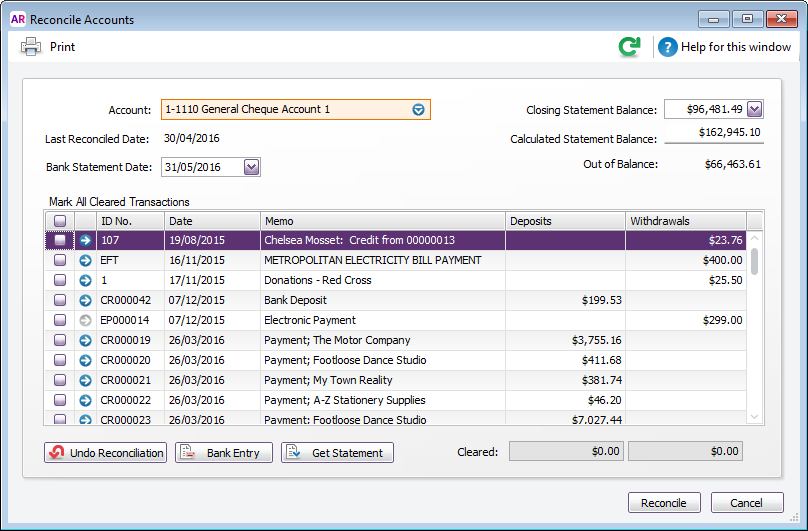Click grey arrow for EP000014 Electronic Payment
Image resolution: width=808 pixels, height=531 pixels.
85,320
